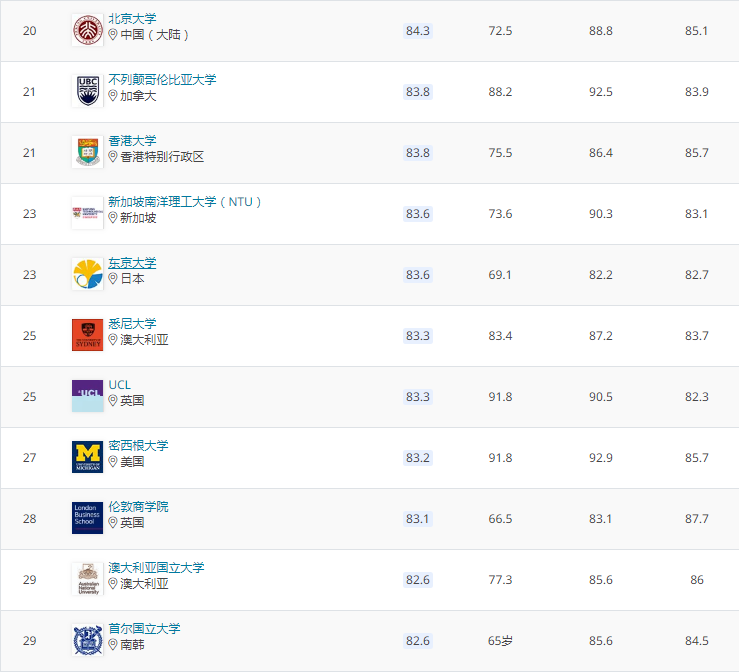Select the 密西根大学 name link
Screen dimensions: 739x672
[x=138, y=445]
